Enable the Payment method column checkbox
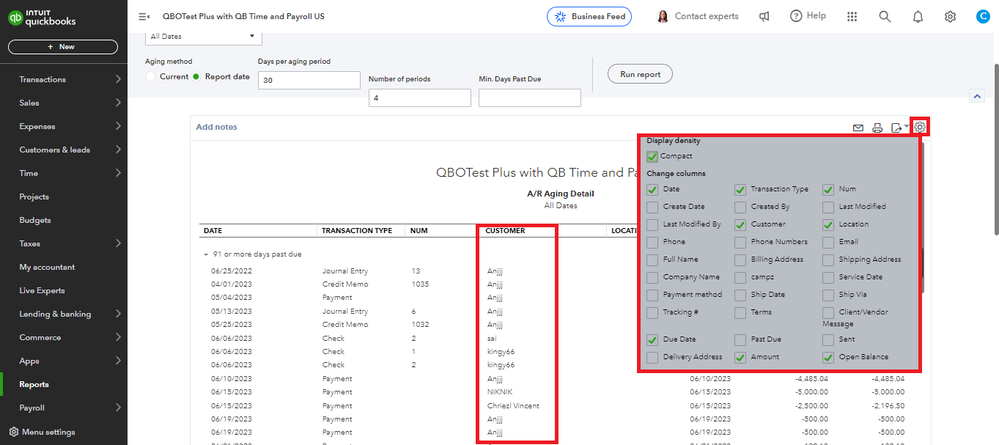This screenshot has width=999, height=445. (x=652, y=295)
